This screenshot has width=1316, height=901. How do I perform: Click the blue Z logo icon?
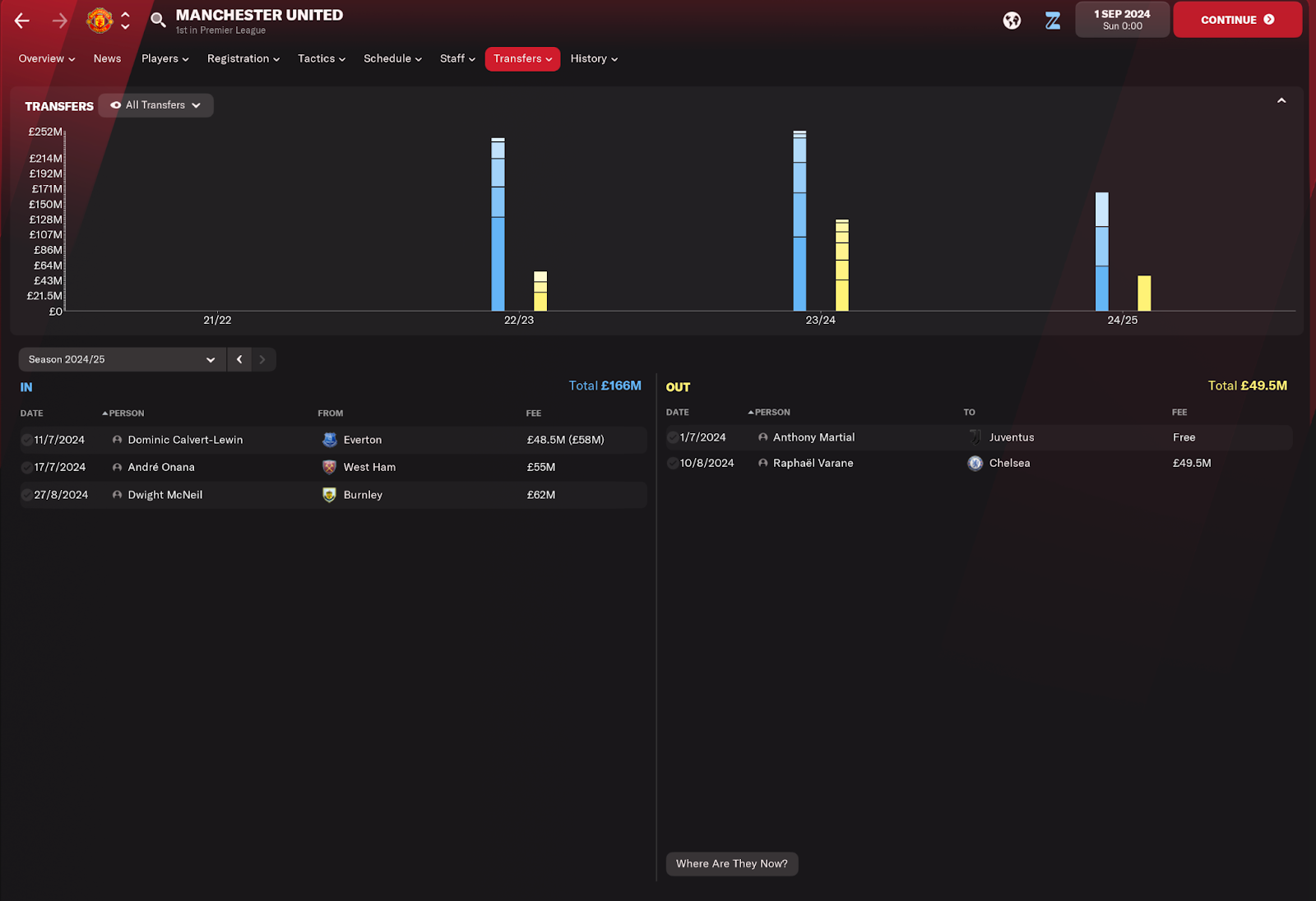tap(1053, 21)
